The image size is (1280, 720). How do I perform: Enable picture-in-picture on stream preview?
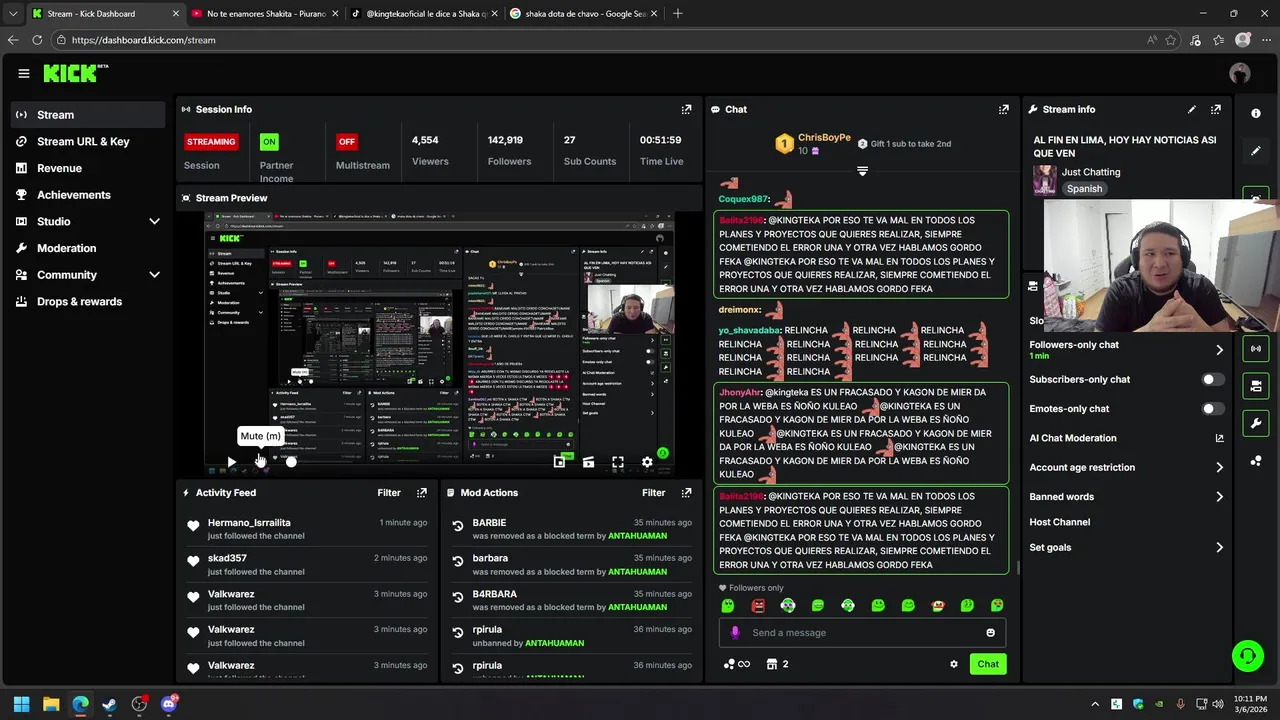[x=559, y=462]
